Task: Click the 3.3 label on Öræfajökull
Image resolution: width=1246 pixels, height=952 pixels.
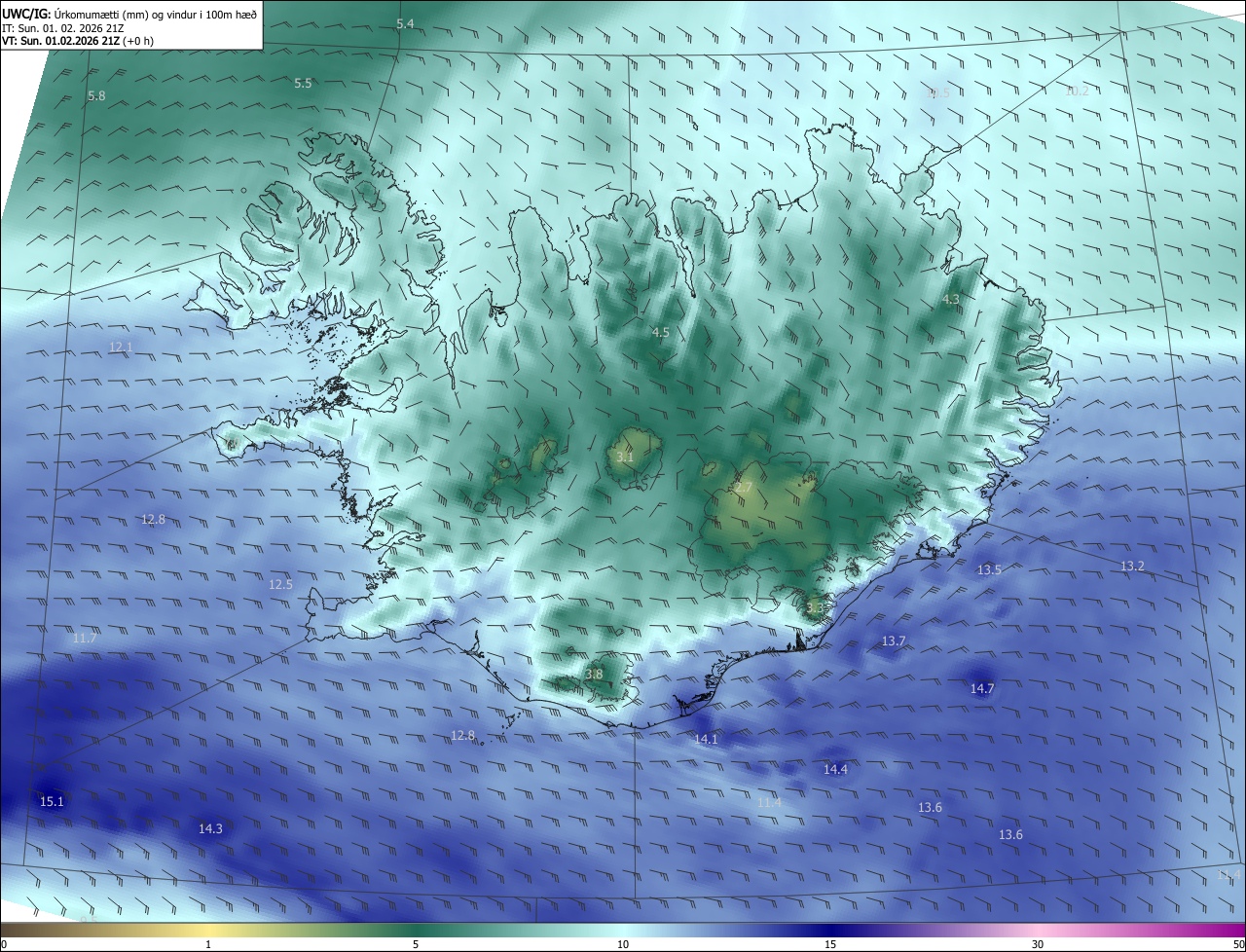Action: coord(815,607)
